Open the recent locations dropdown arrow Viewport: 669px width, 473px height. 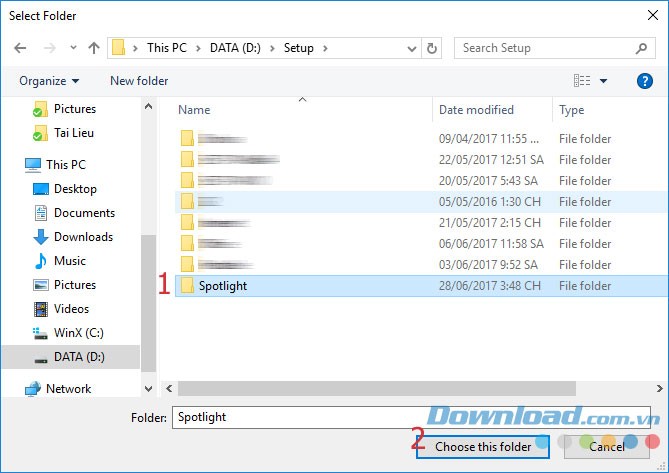click(72, 48)
